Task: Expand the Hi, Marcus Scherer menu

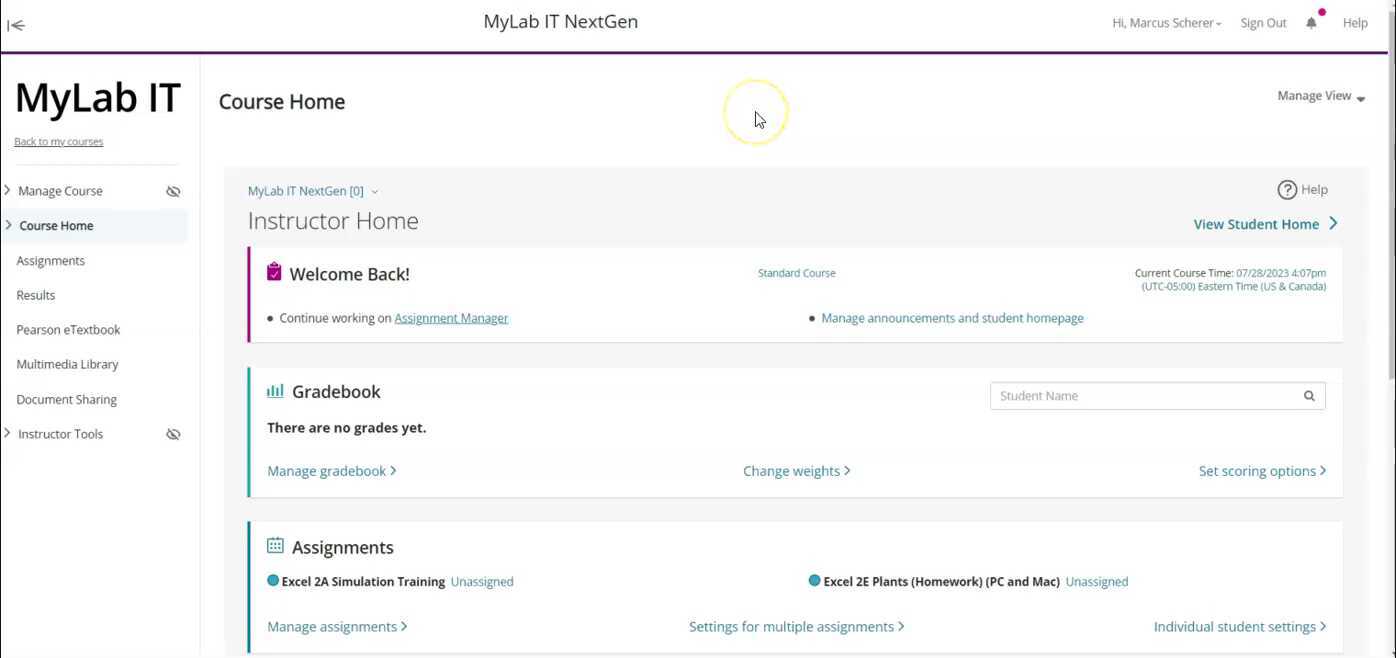Action: click(1166, 22)
